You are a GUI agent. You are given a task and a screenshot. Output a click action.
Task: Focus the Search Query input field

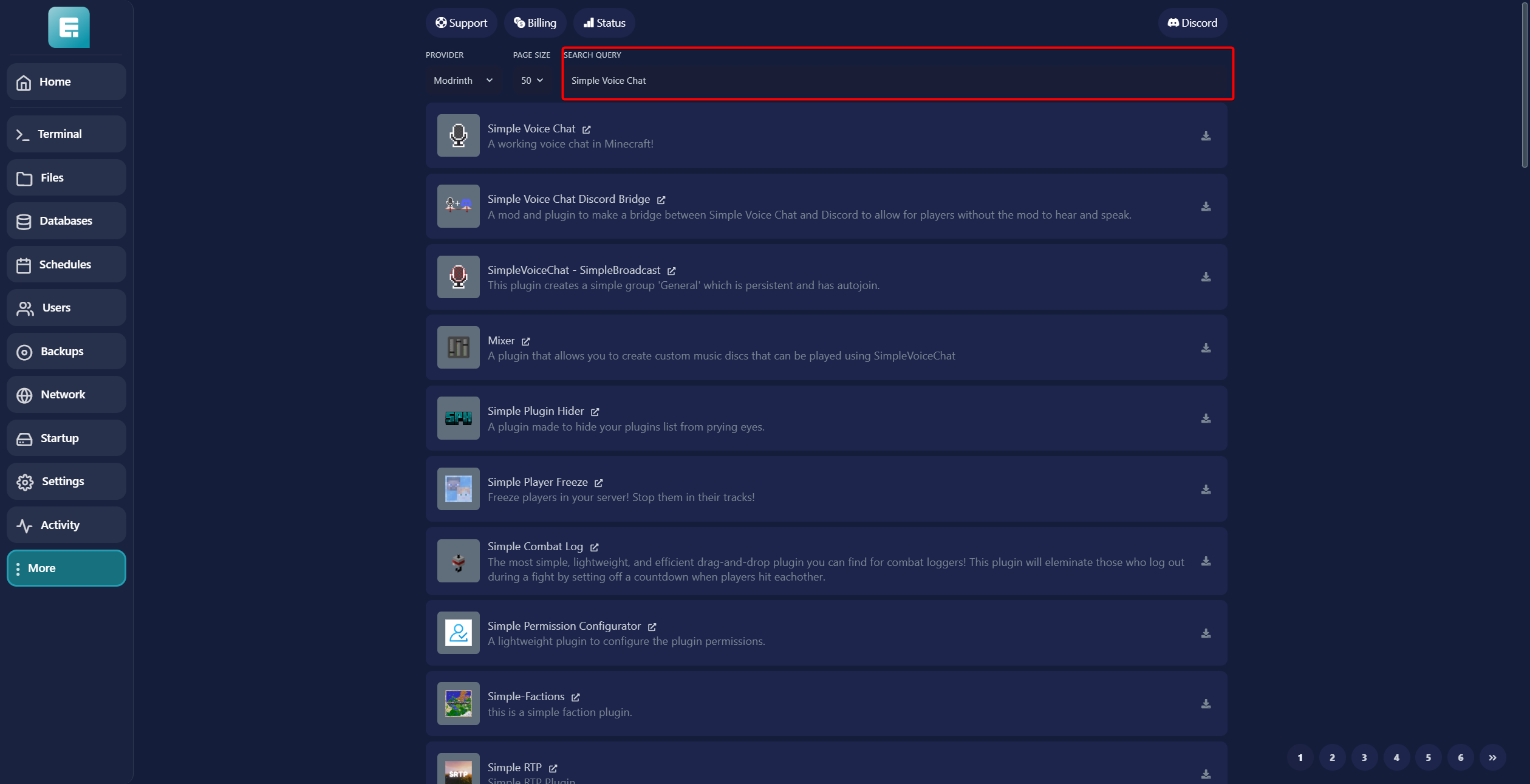(x=896, y=81)
